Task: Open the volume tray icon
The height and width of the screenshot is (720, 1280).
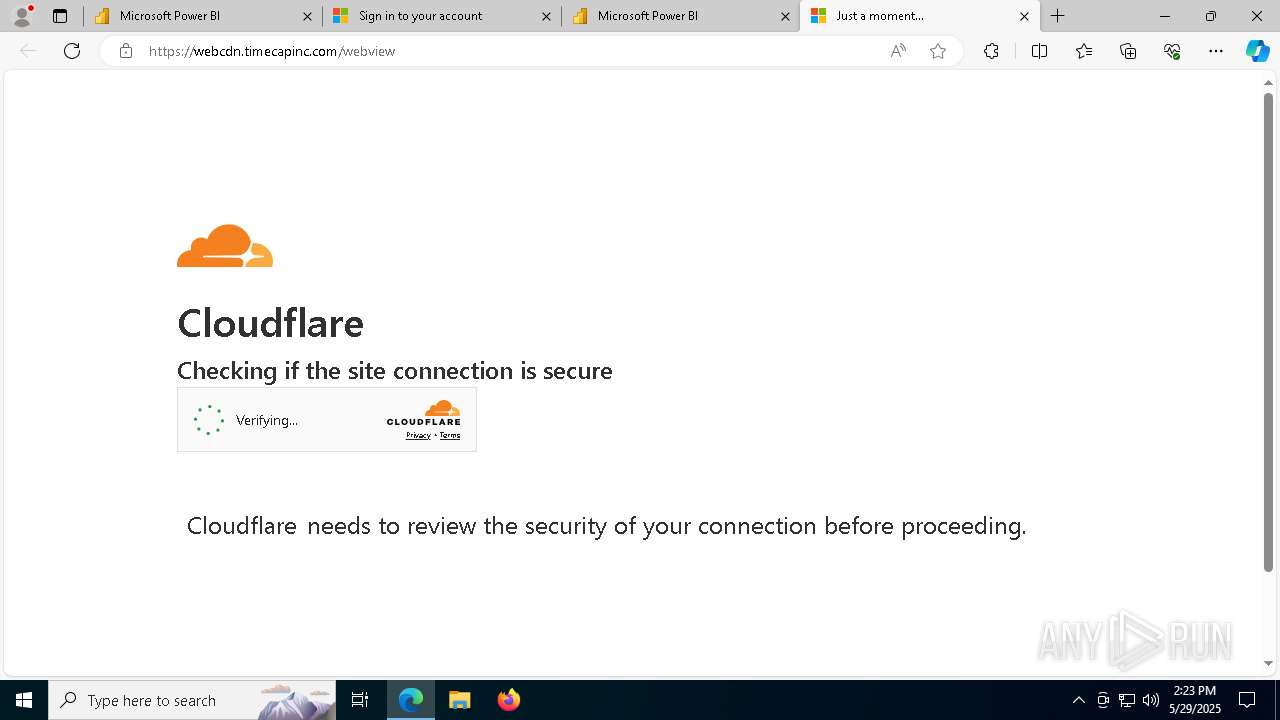Action: click(x=1151, y=700)
